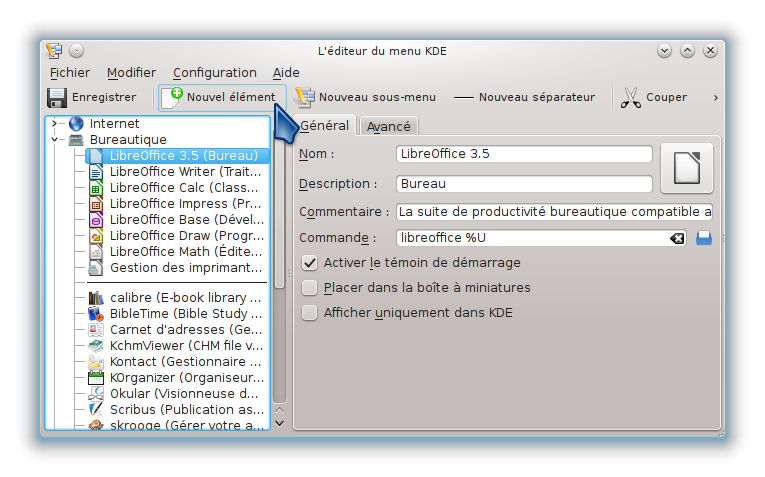
Task: Switch to the Général tab
Action: 324,126
